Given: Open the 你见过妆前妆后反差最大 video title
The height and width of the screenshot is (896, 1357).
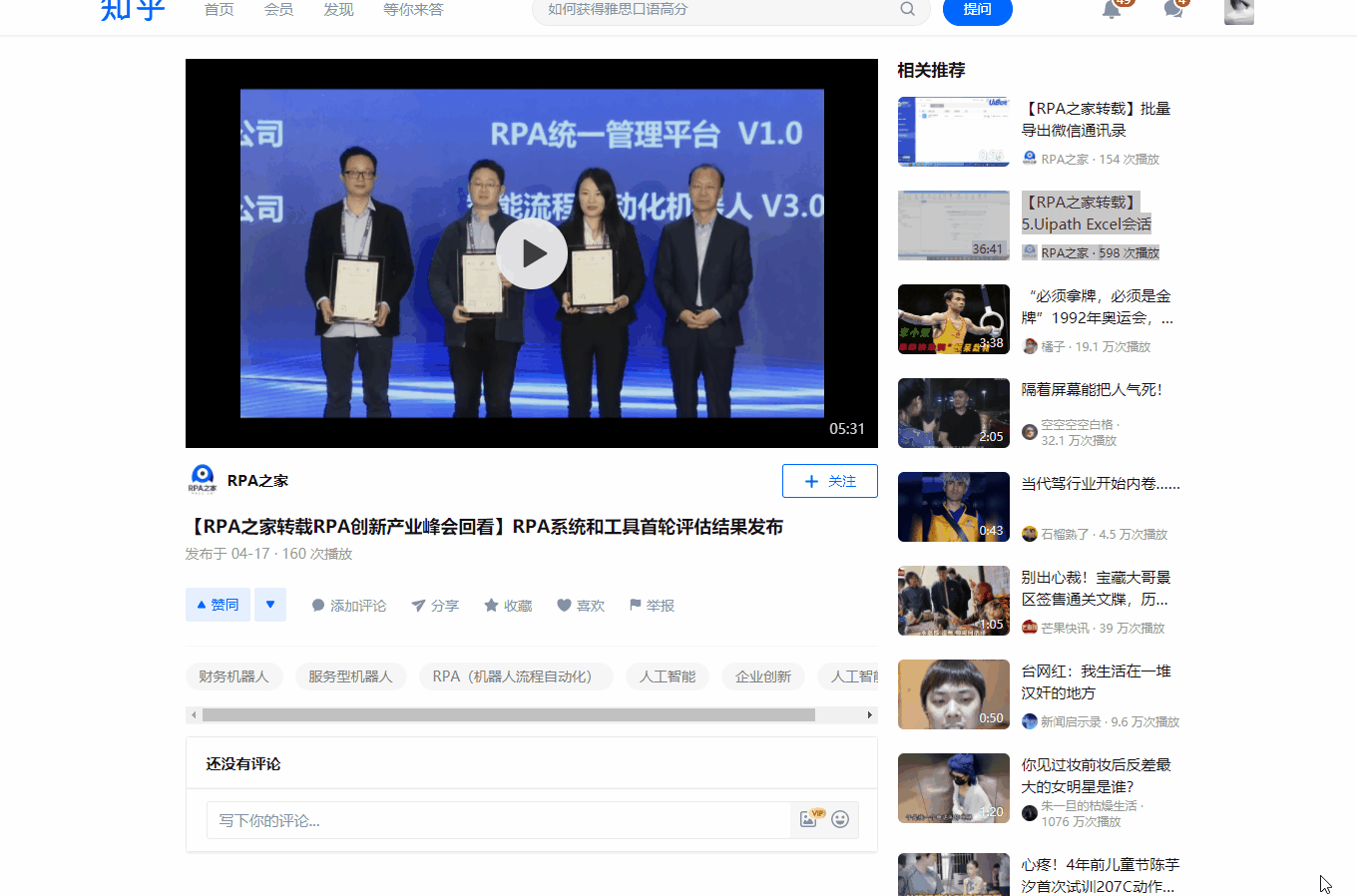Looking at the screenshot, I should pos(1096,776).
